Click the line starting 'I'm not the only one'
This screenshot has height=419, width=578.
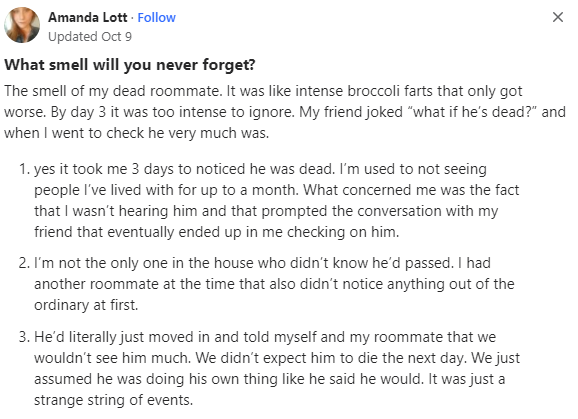[x=262, y=263]
